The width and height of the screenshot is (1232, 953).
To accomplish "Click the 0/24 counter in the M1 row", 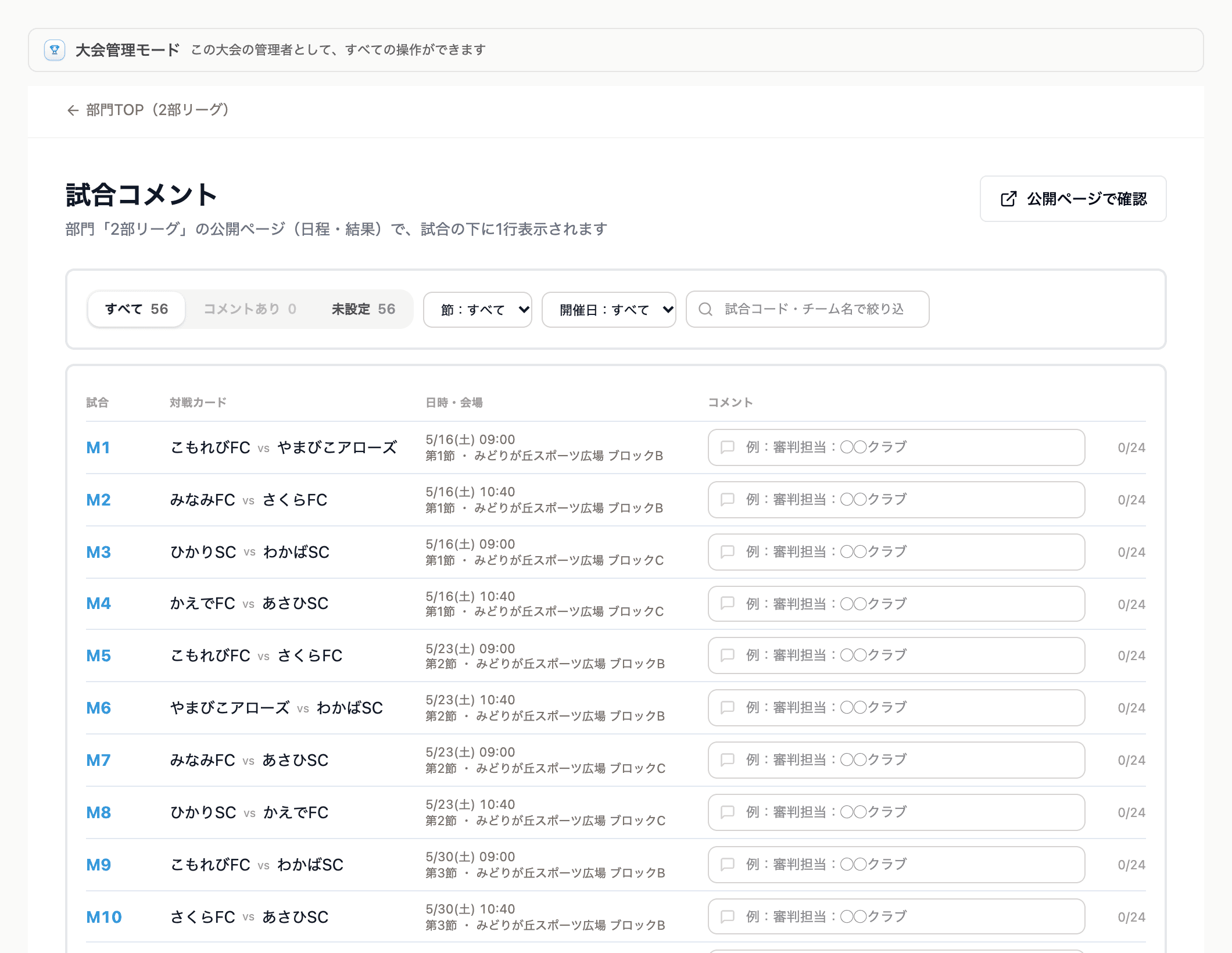I will (x=1131, y=448).
